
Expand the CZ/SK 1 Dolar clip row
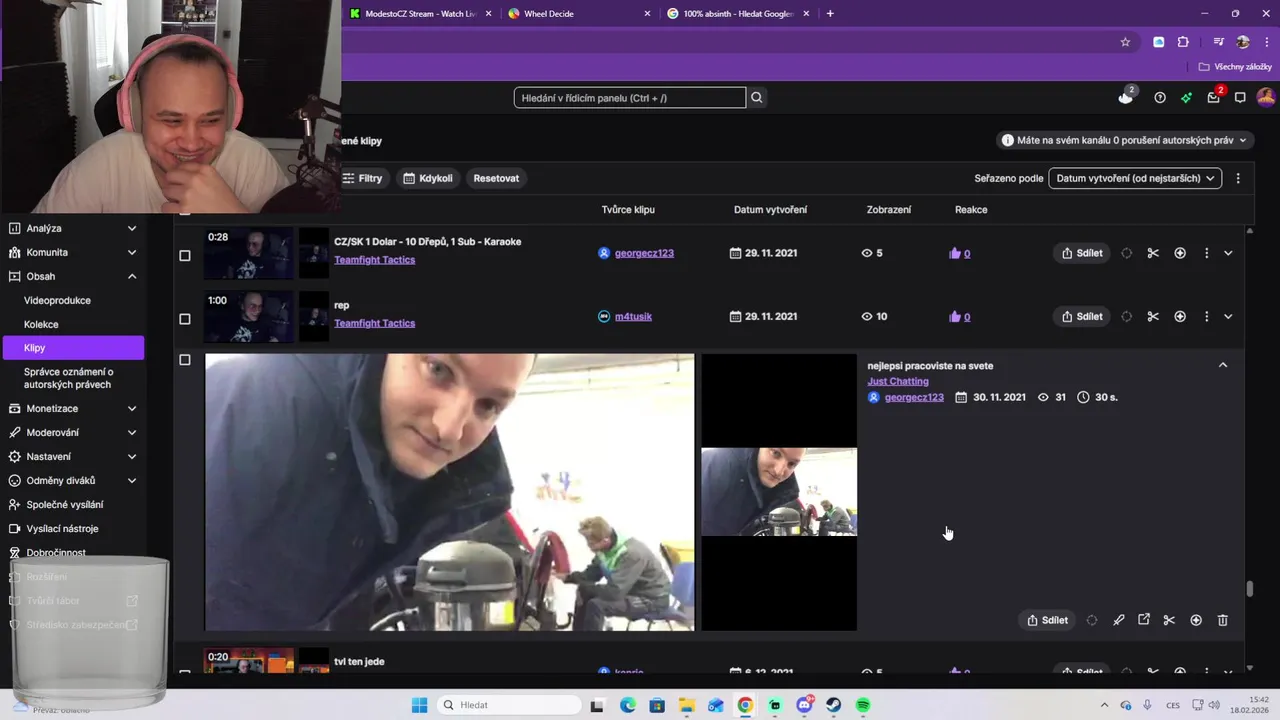(1228, 253)
